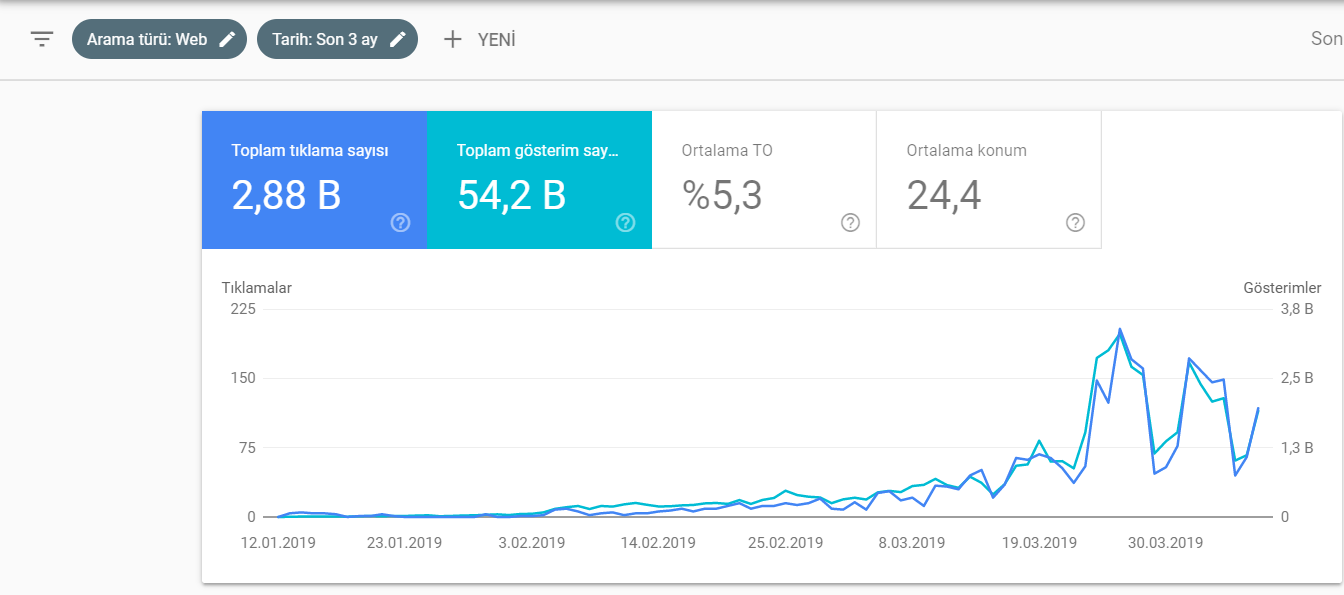The image size is (1344, 595).
Task: Open help icon on Ortalama TO card
Action: coord(851,222)
